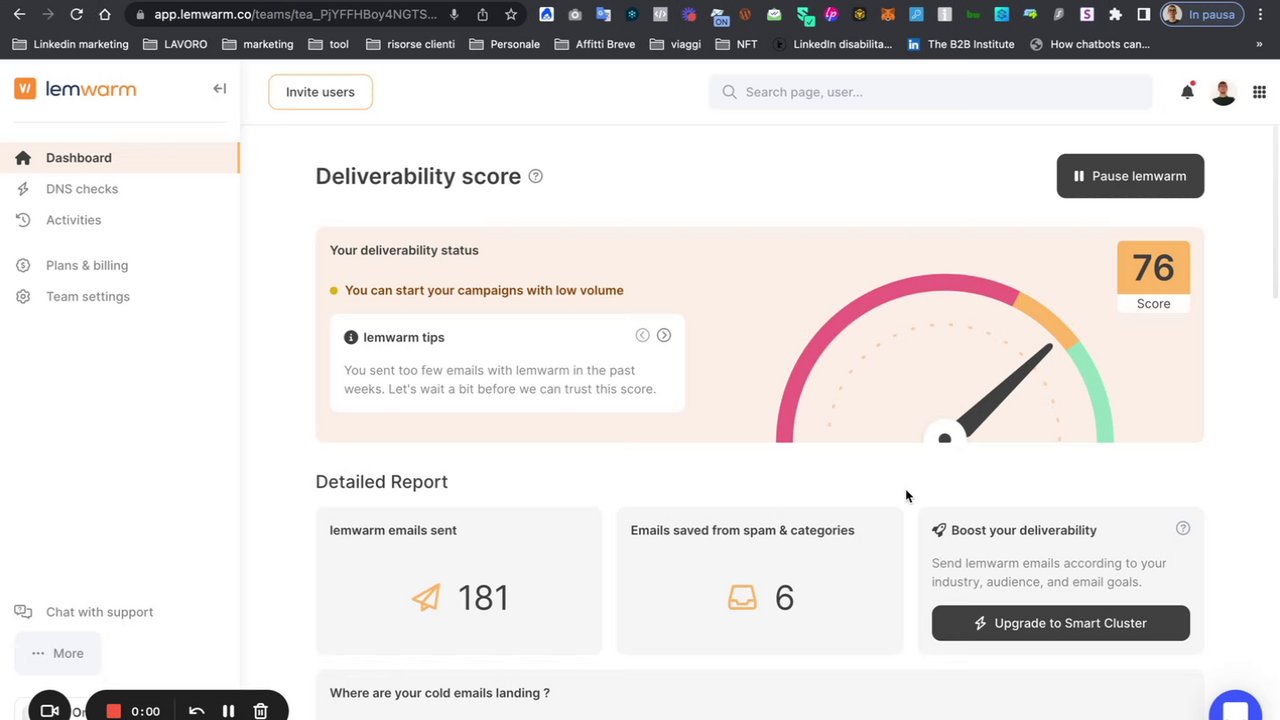The image size is (1280, 720).
Task: Pause the screen recording
Action: (228, 711)
